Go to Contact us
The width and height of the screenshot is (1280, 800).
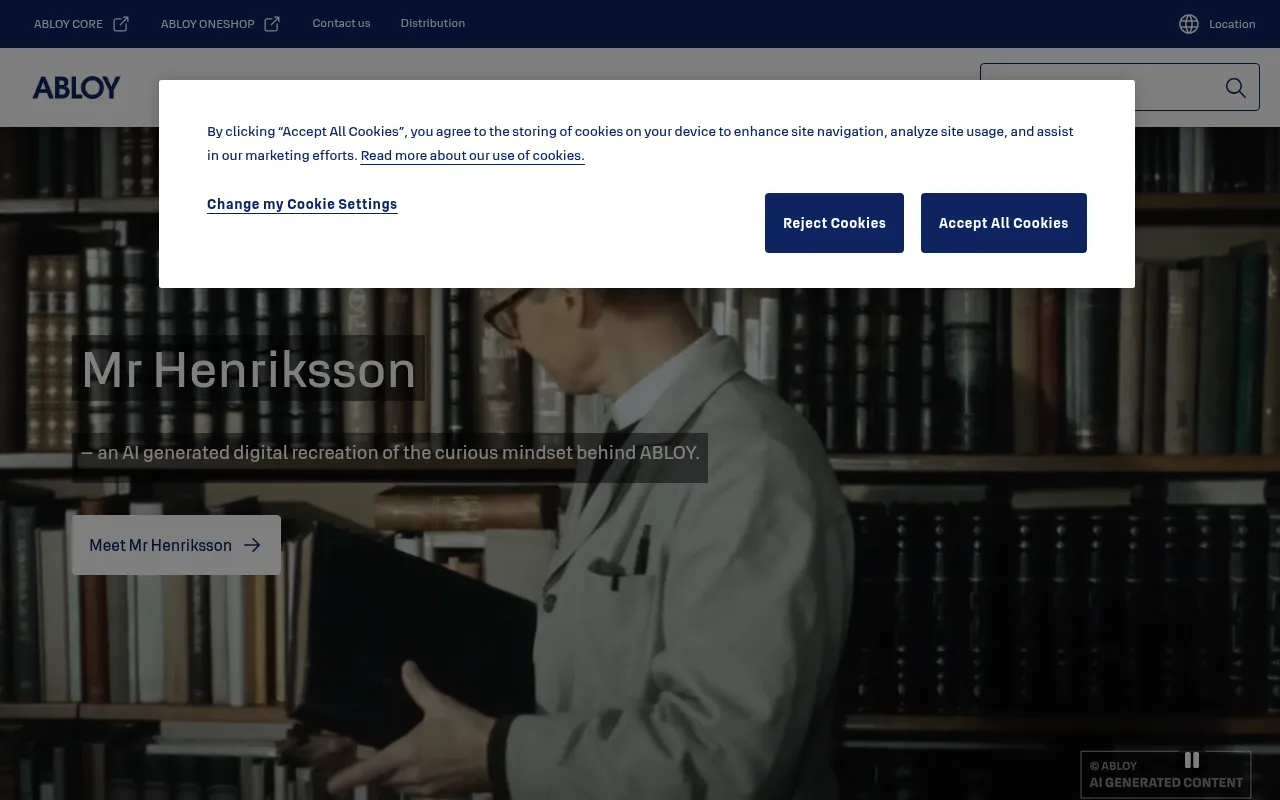[341, 23]
